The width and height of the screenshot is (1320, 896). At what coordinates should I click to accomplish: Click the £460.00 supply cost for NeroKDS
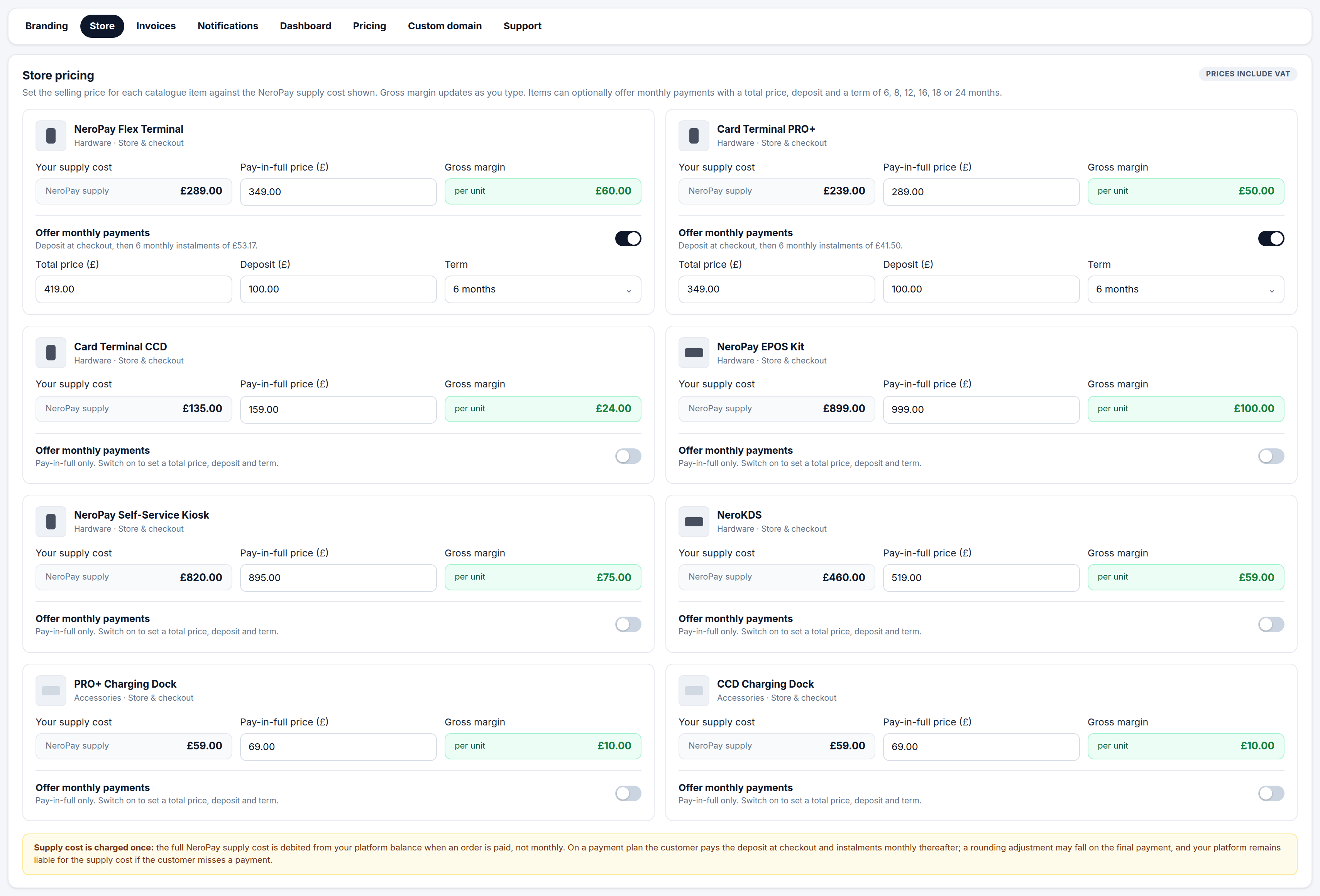(x=843, y=577)
